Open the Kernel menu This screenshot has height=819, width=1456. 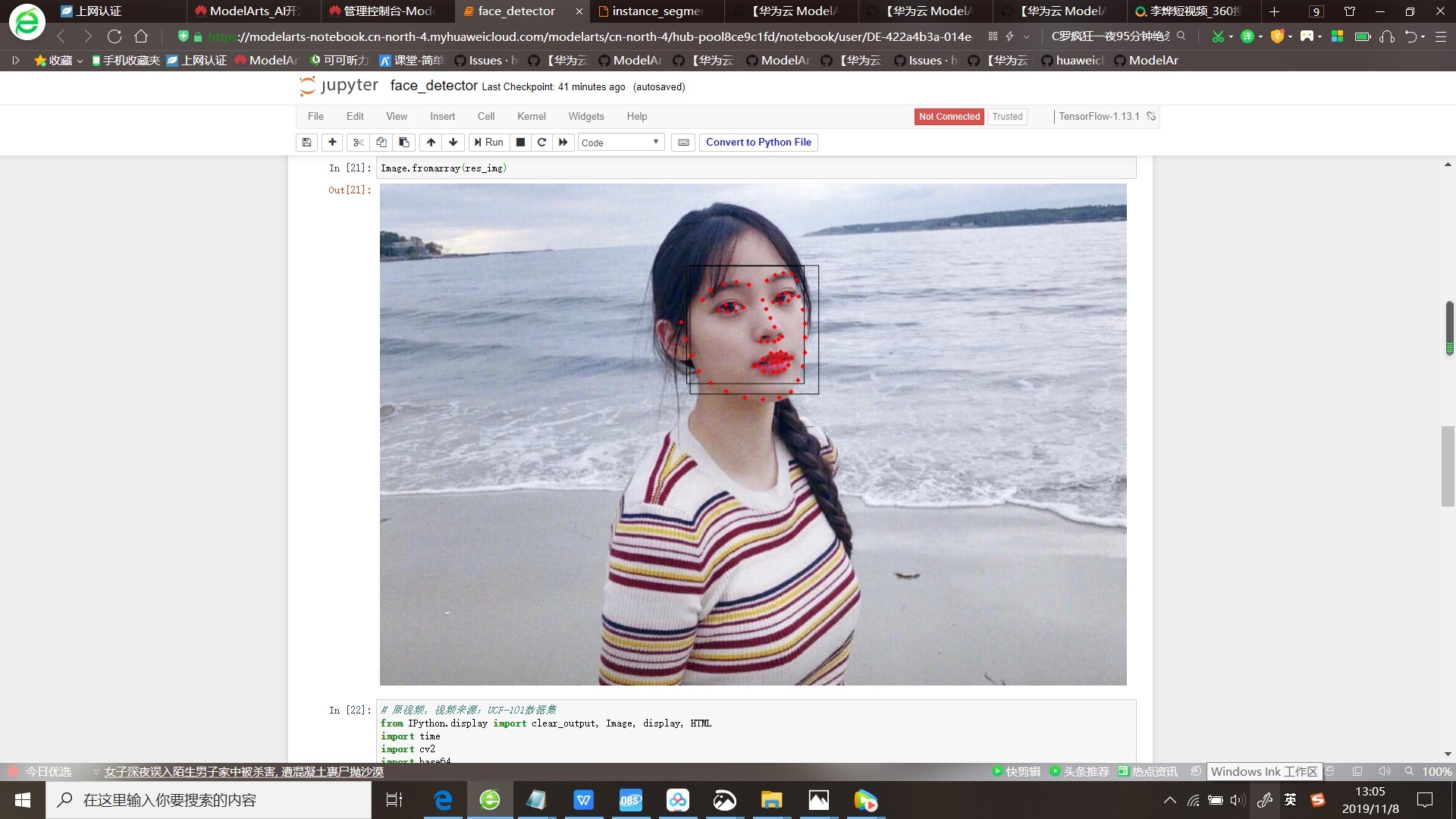click(x=531, y=116)
